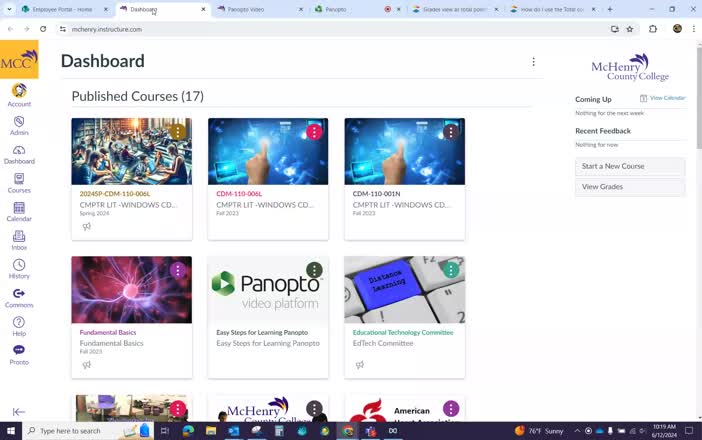Open options menu on CDM-110-001N card

coord(451,132)
